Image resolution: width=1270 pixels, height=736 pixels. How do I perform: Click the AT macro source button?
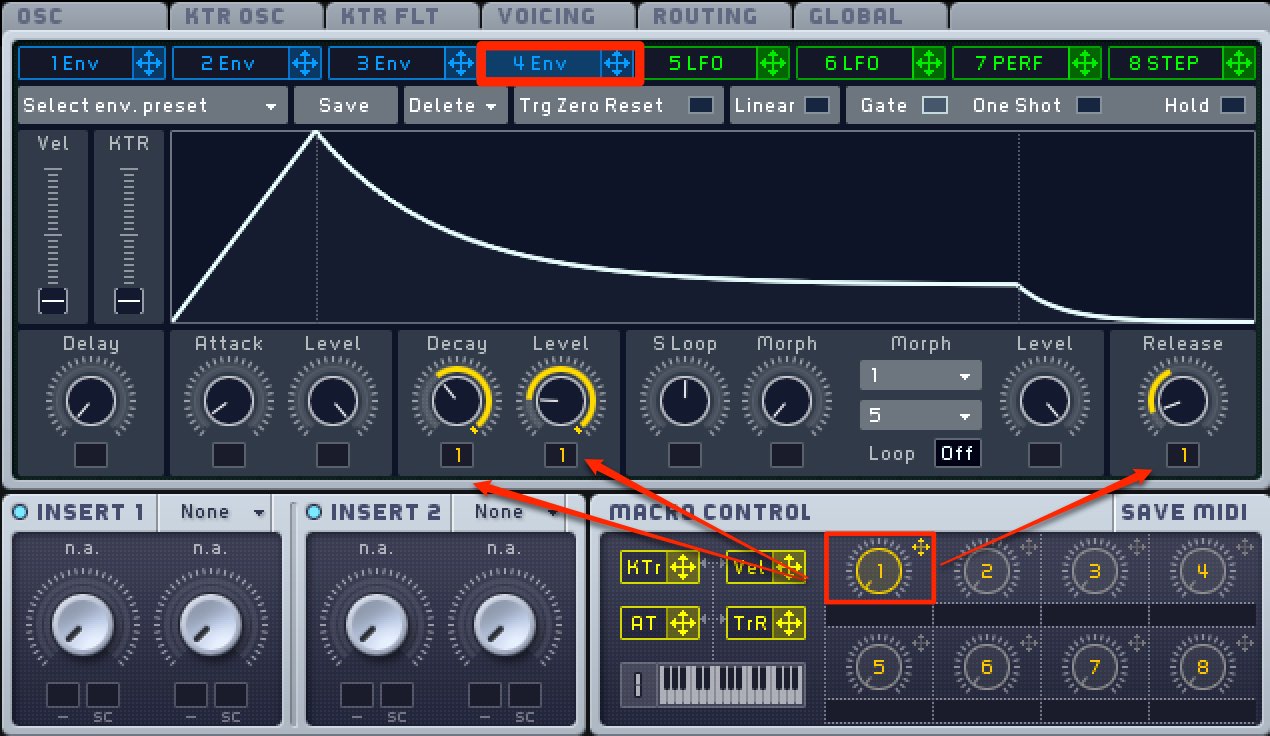point(645,623)
